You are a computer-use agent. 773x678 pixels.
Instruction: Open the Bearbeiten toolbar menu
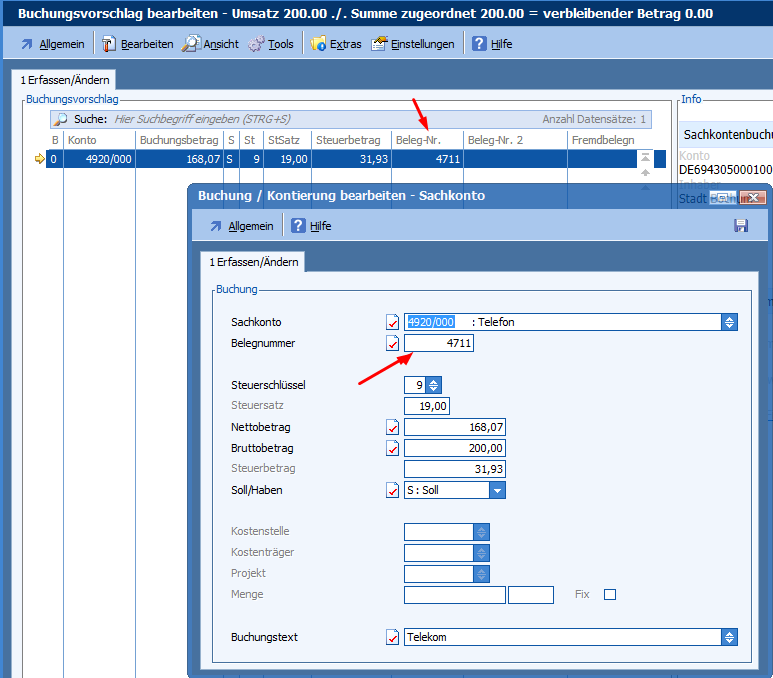tap(138, 44)
